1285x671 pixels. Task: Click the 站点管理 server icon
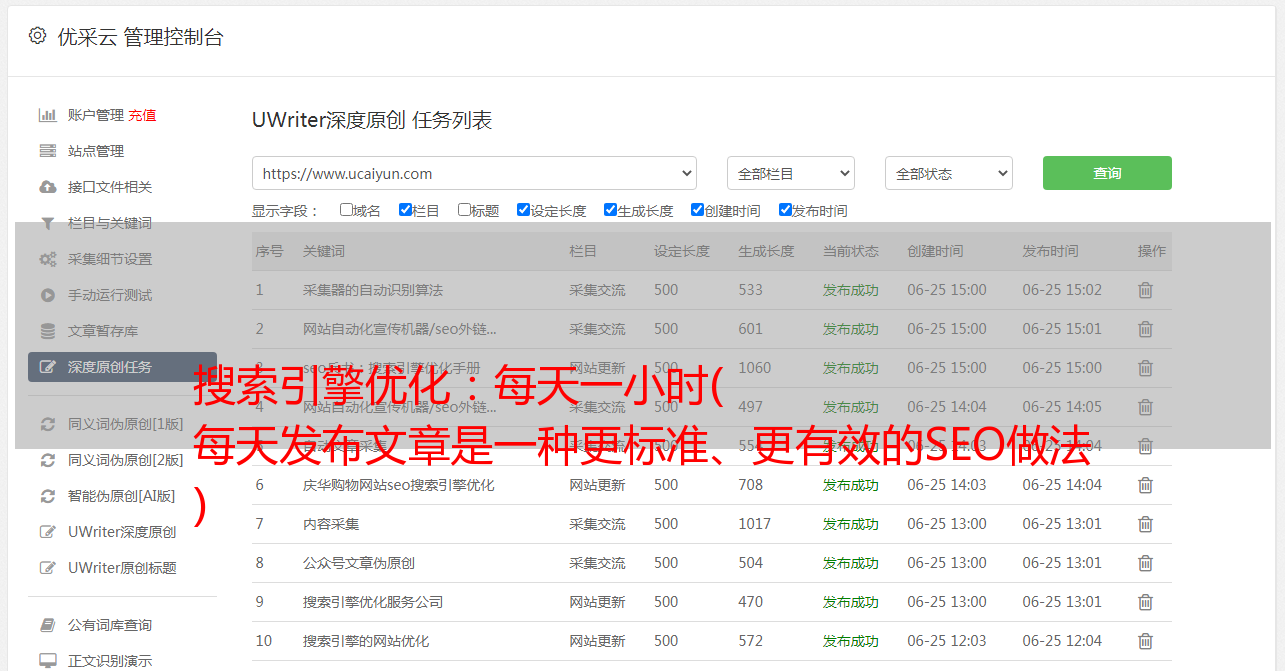pyautogui.click(x=47, y=151)
